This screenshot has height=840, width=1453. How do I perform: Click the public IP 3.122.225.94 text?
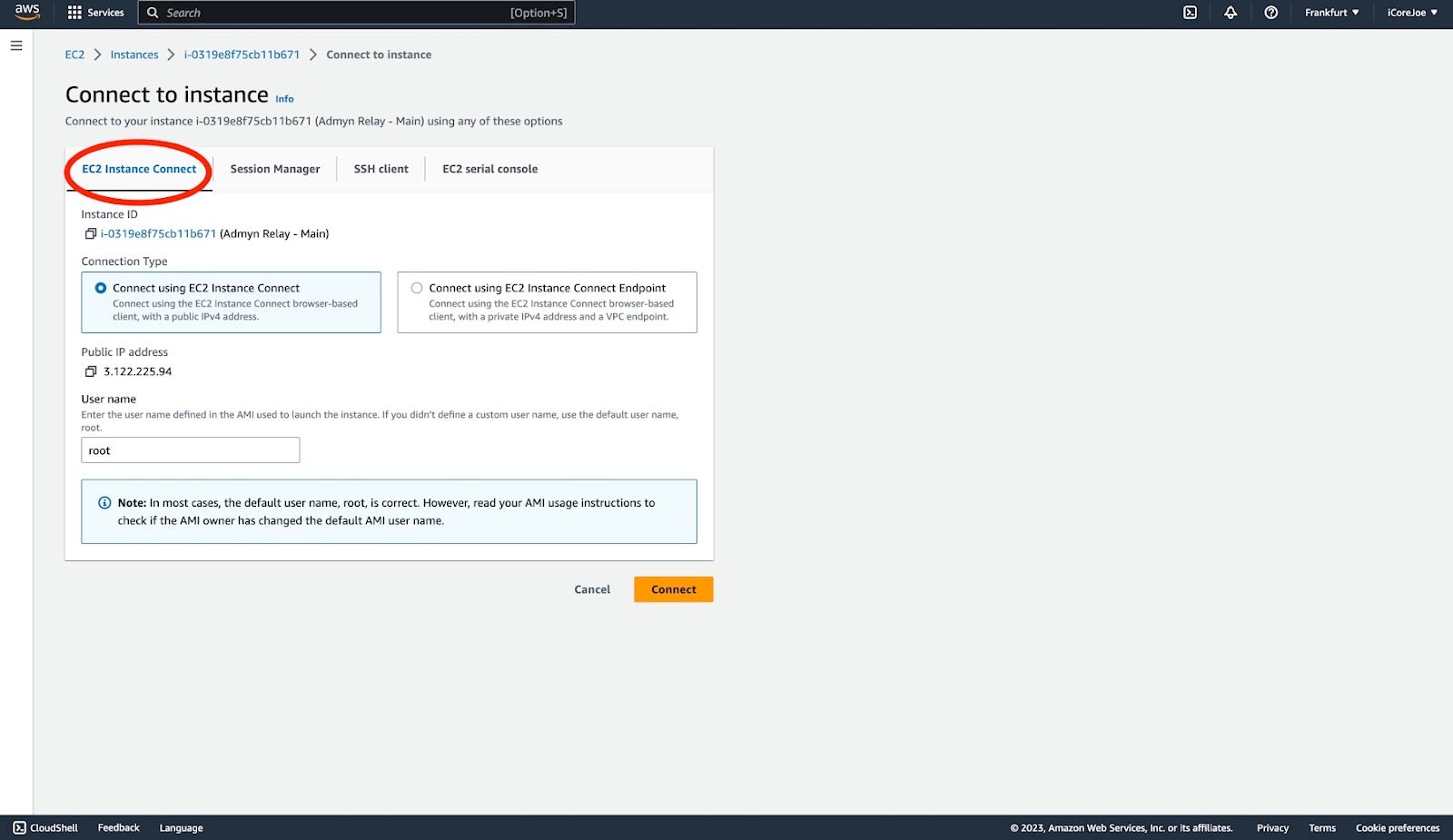[137, 371]
